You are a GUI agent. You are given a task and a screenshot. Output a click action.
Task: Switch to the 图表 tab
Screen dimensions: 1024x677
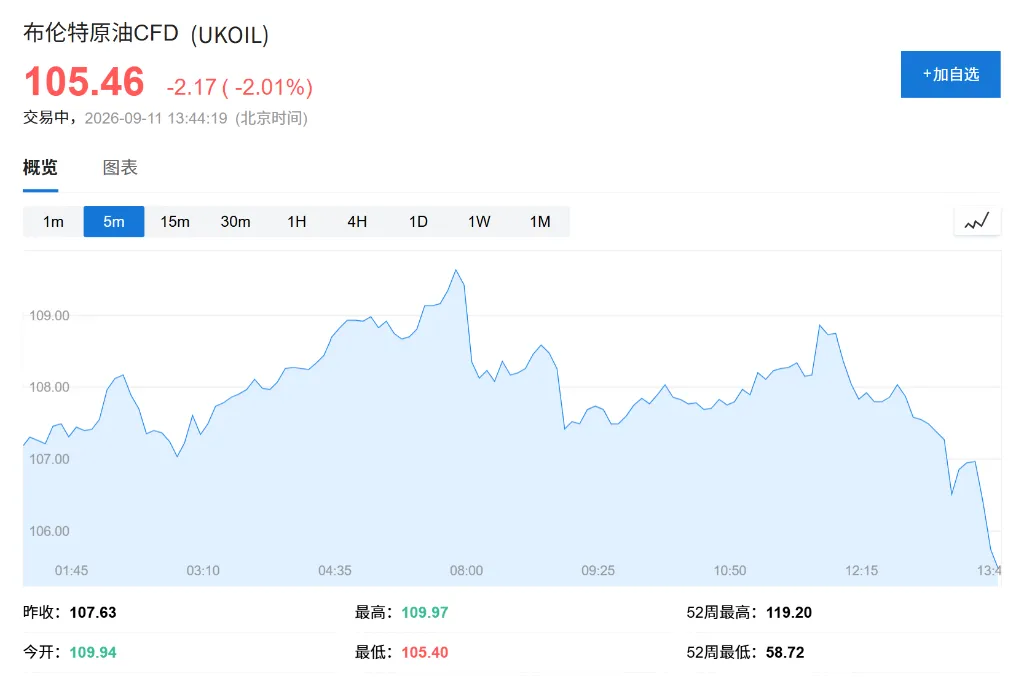pos(120,168)
